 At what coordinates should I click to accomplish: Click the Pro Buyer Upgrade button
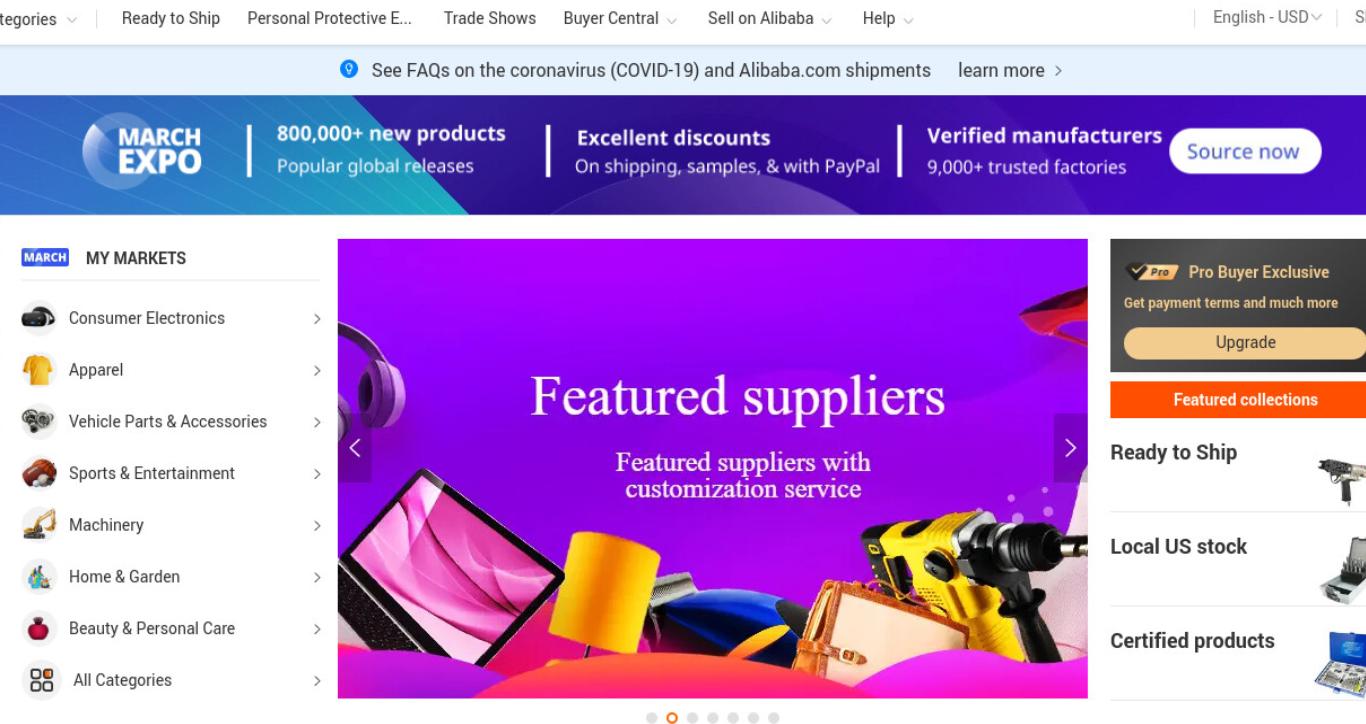point(1245,342)
